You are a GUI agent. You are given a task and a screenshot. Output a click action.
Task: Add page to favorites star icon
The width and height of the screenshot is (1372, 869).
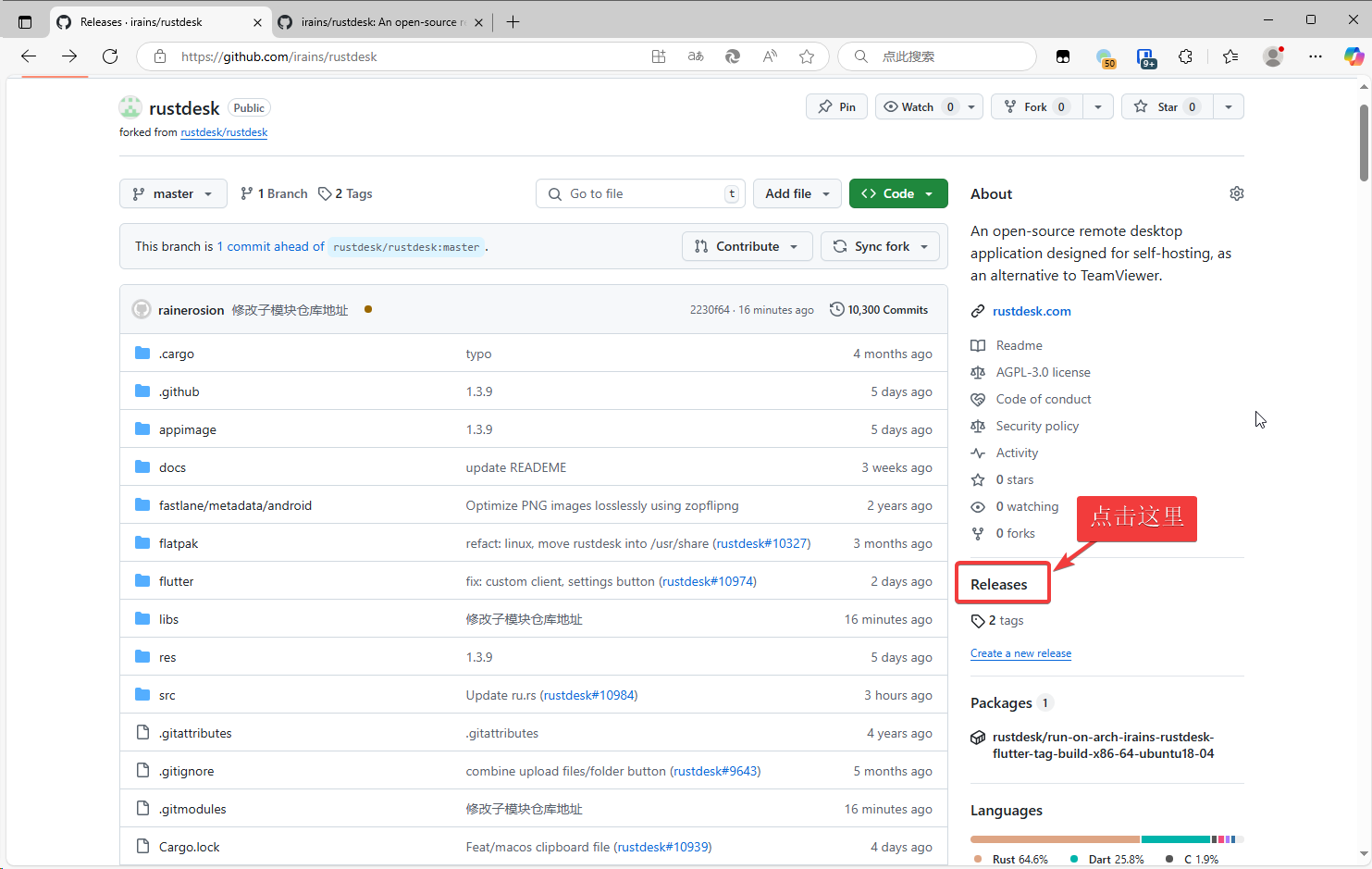point(807,56)
